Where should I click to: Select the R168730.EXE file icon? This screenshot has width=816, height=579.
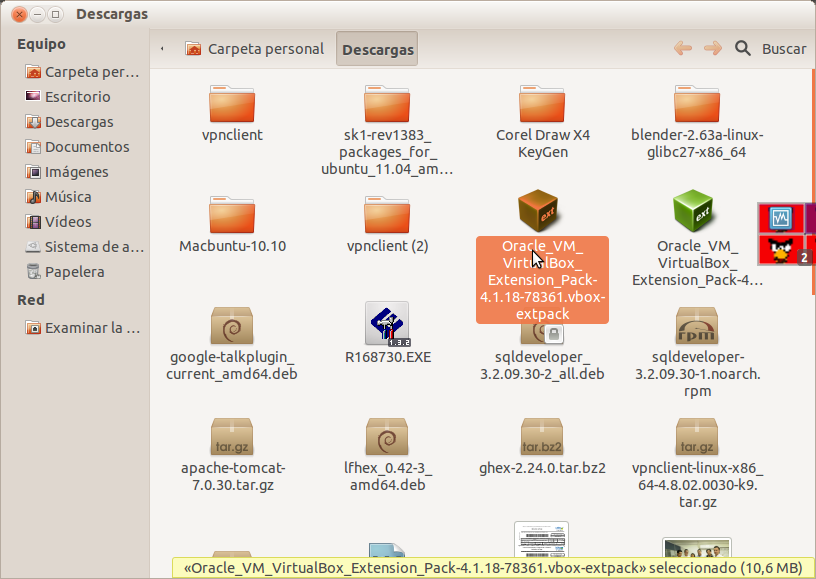click(387, 324)
